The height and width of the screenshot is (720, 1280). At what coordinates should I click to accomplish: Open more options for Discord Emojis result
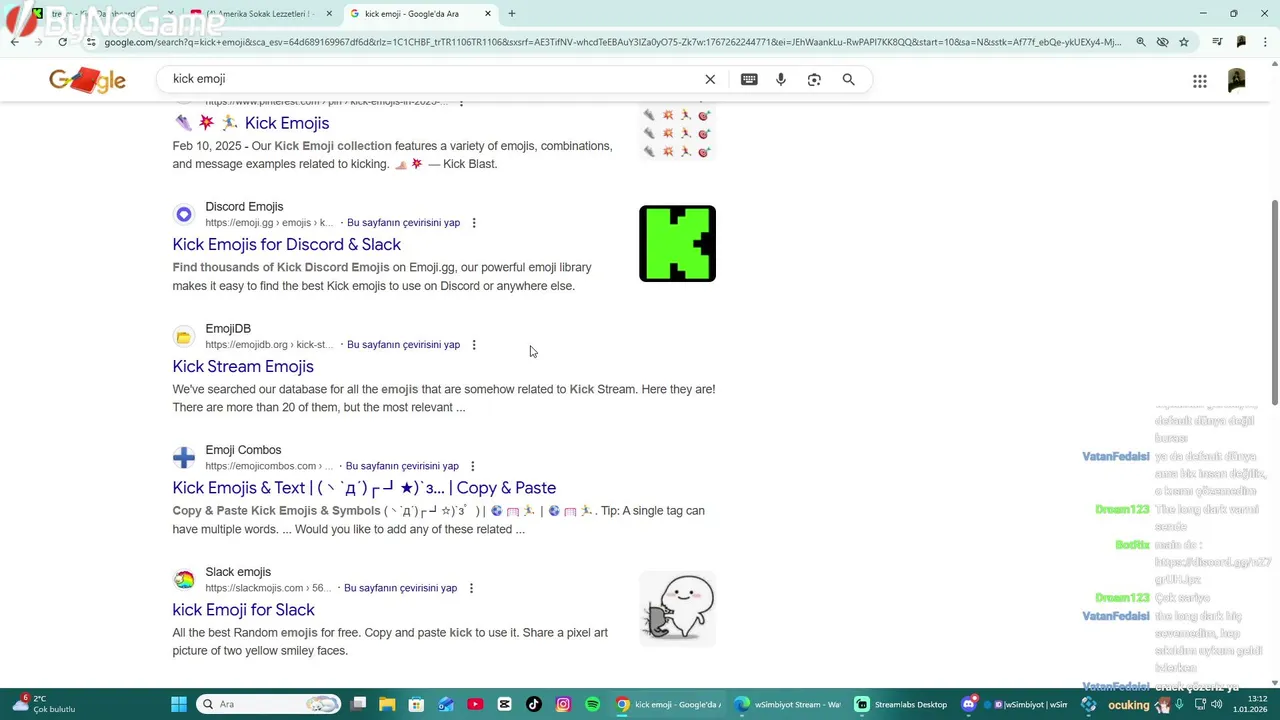(474, 223)
